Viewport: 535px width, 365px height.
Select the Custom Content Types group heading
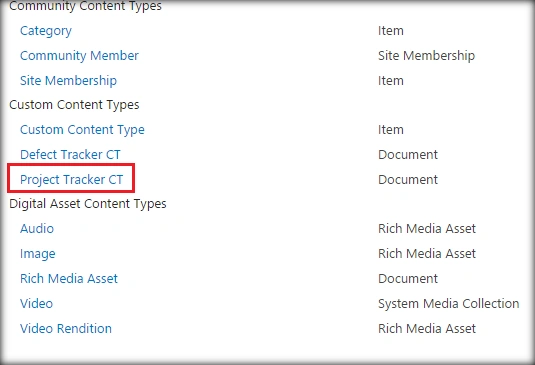(x=74, y=105)
